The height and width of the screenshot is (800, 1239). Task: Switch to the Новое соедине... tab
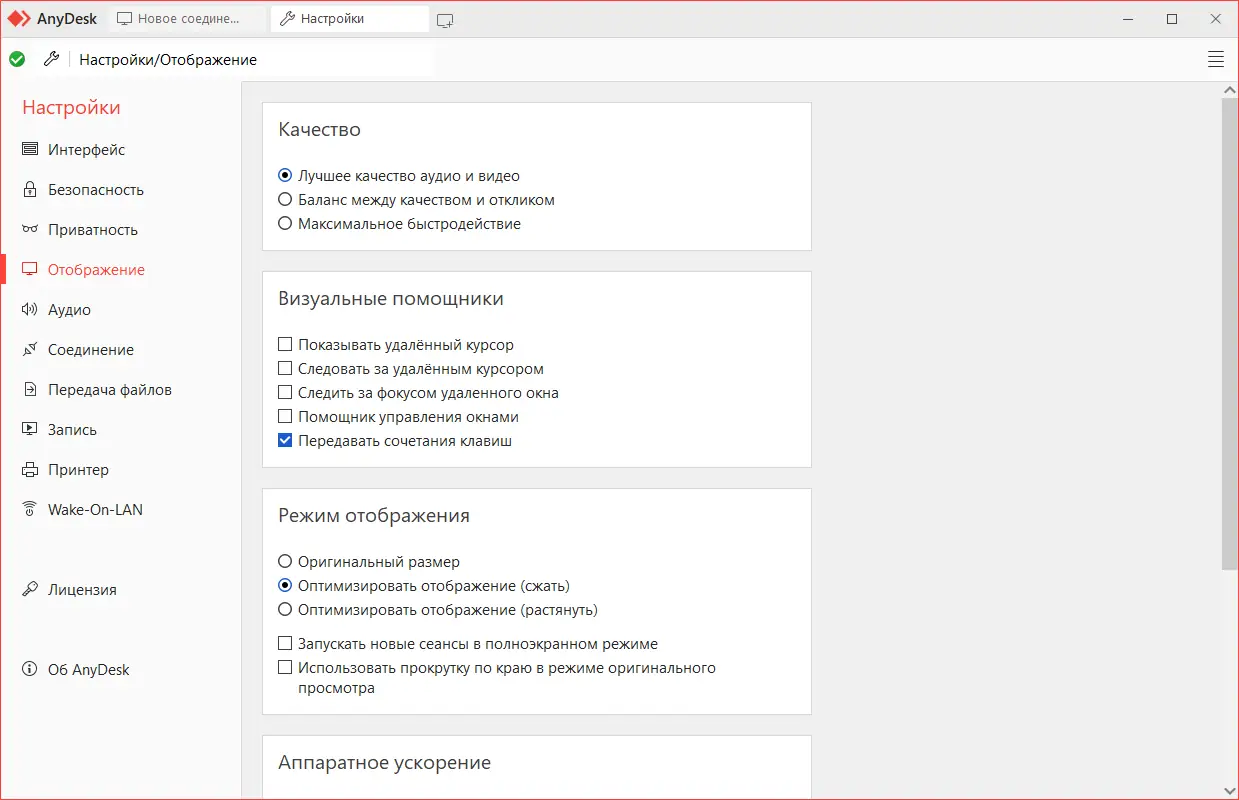185,18
